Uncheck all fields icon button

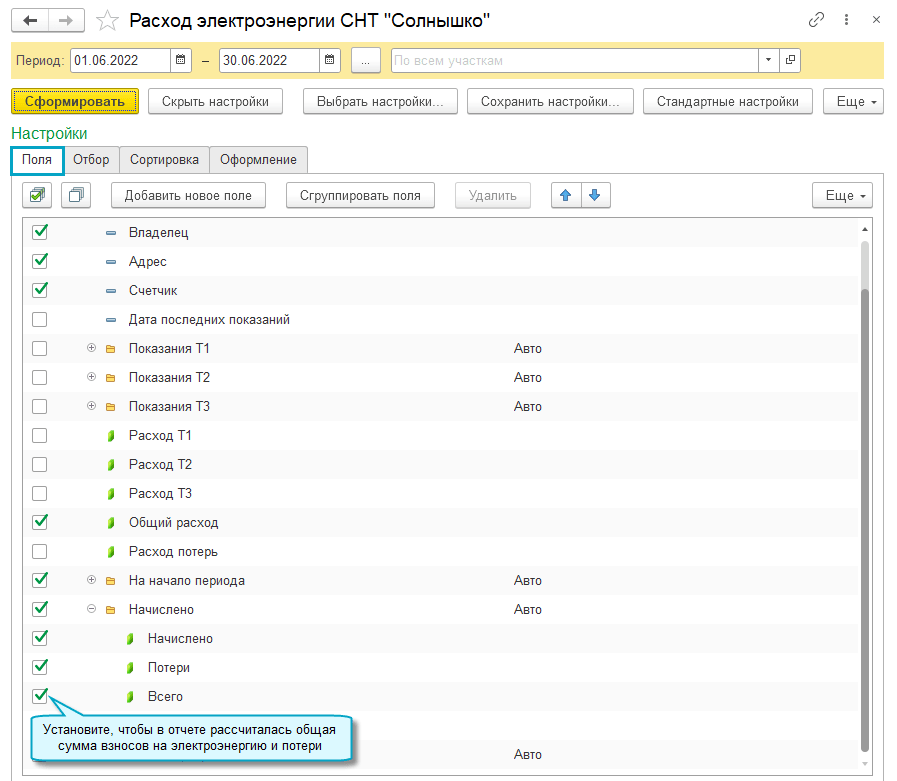(76, 195)
